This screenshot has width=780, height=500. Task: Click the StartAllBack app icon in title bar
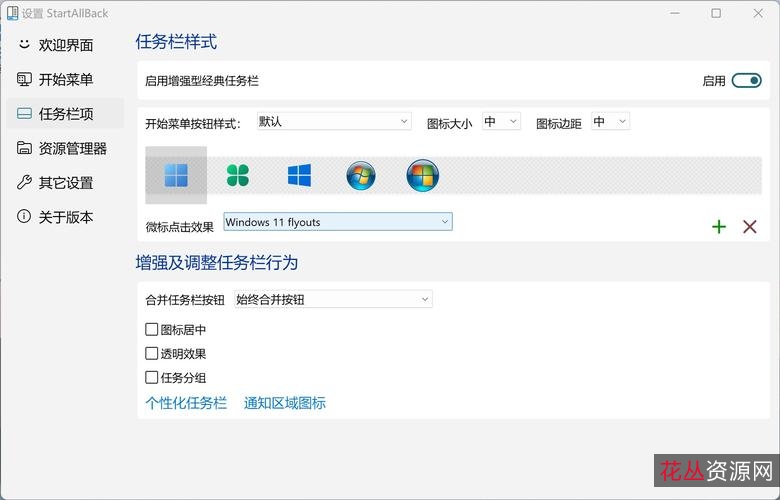point(12,13)
